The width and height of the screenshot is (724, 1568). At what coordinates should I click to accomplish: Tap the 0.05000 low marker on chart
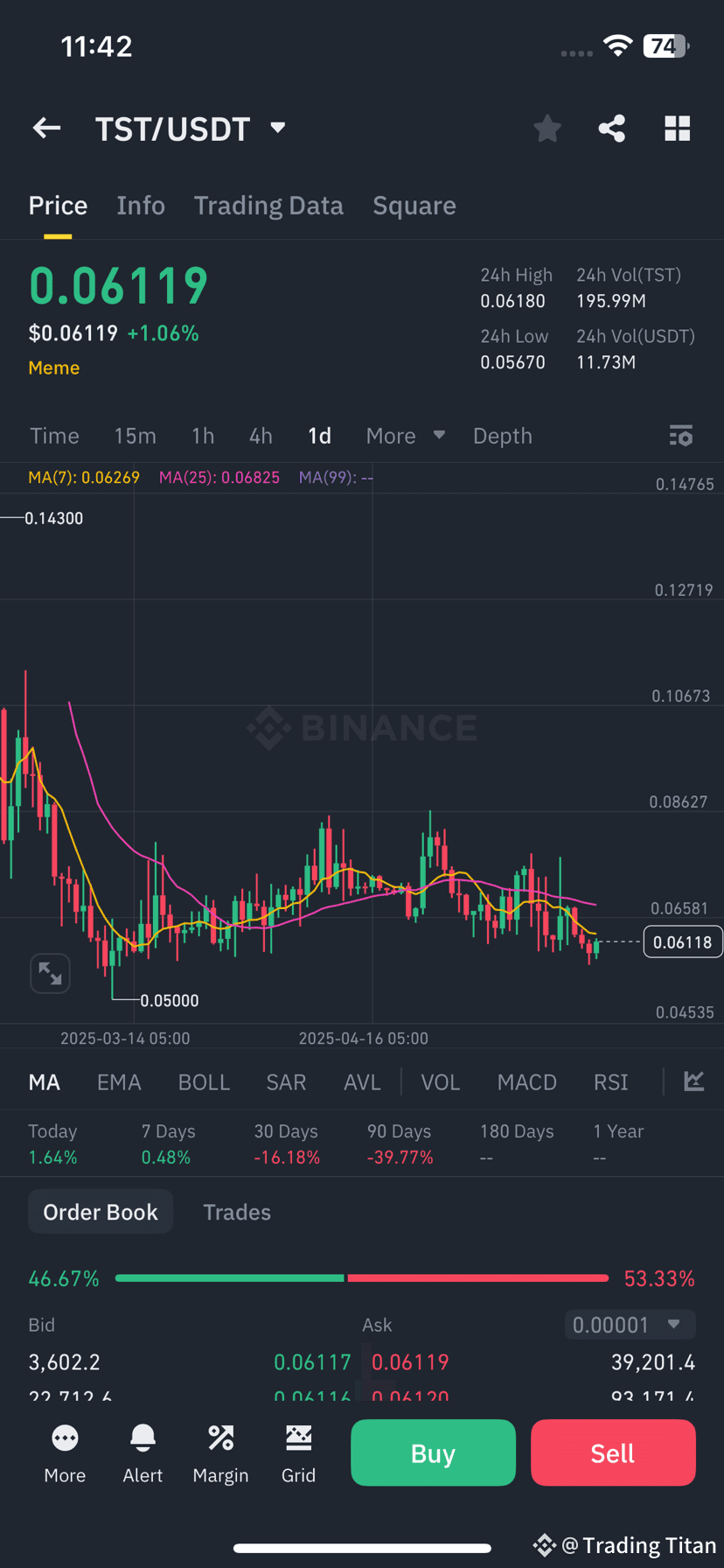tap(170, 1000)
